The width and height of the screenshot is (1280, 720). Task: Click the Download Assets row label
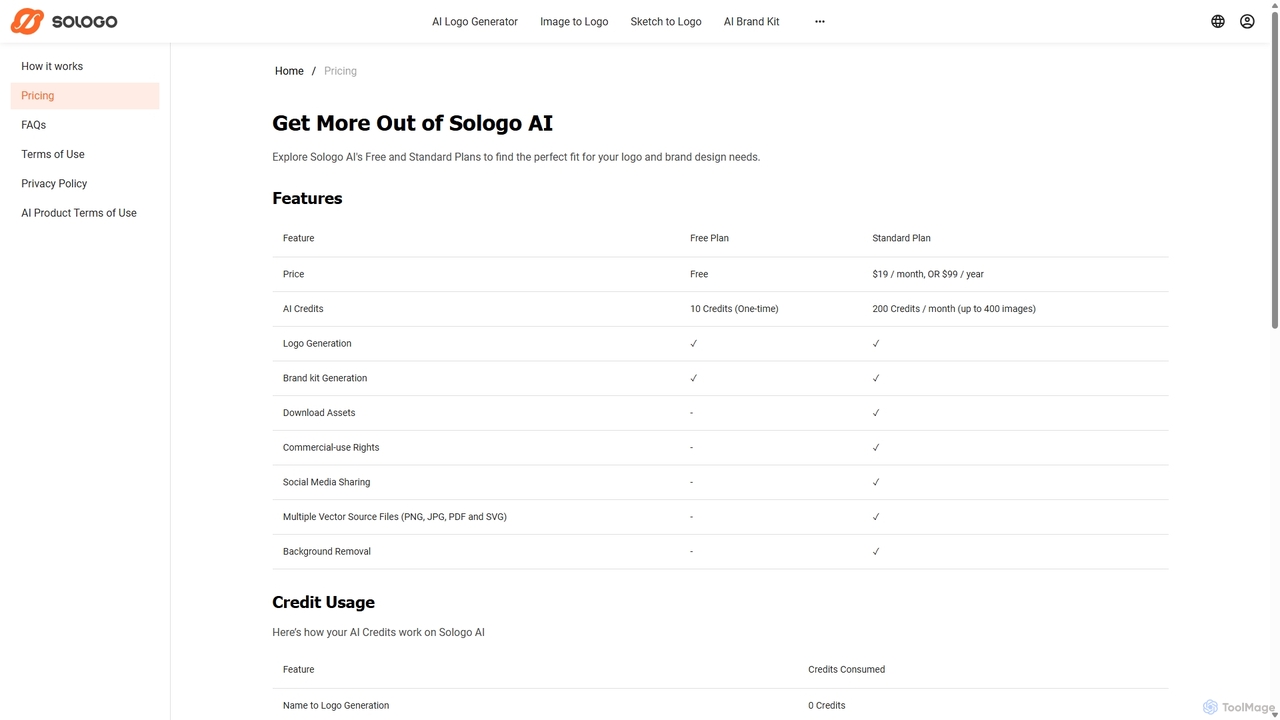pyautogui.click(x=319, y=413)
